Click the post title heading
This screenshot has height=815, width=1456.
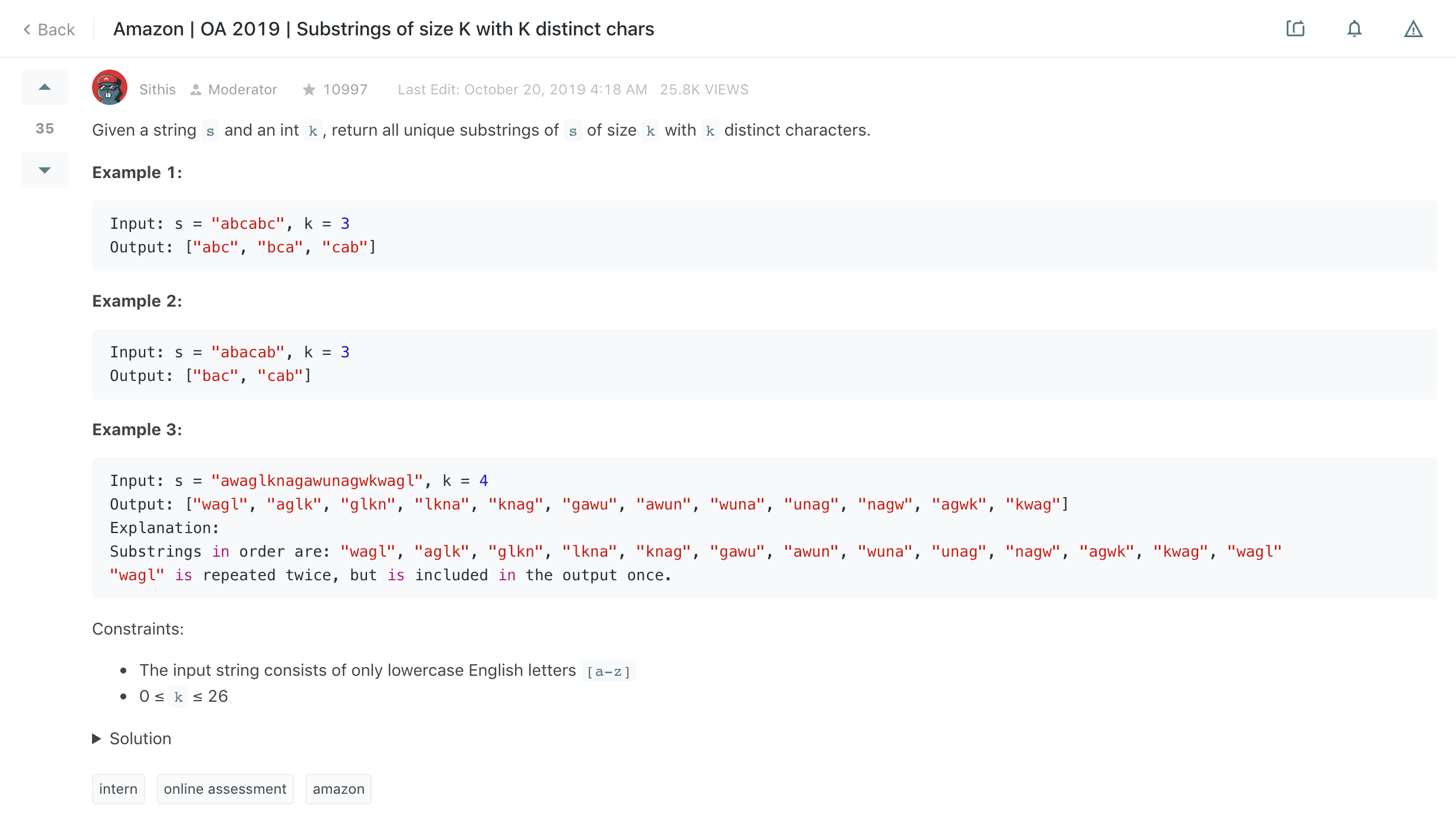(x=383, y=29)
